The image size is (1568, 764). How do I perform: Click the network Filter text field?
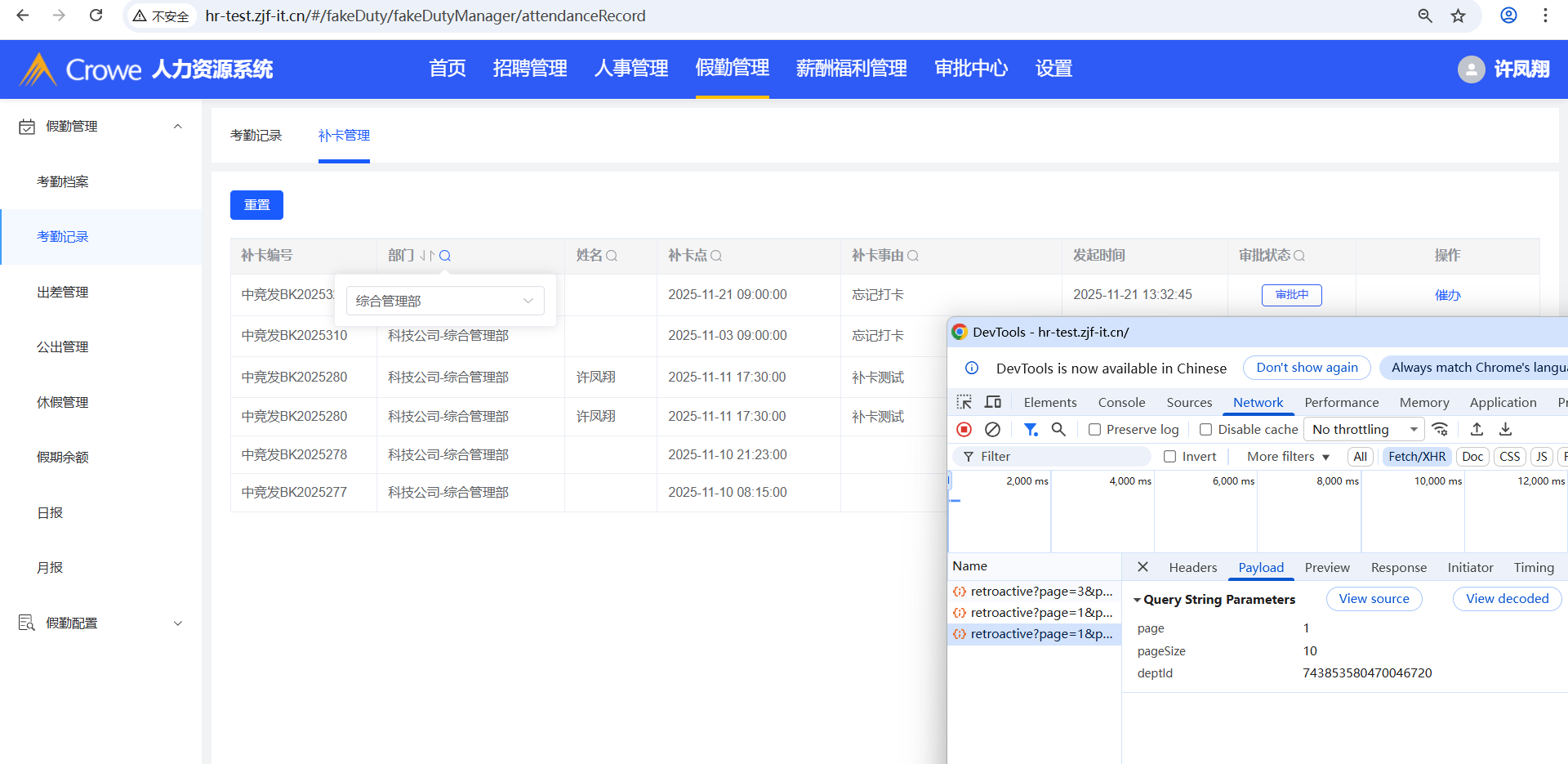[1062, 457]
